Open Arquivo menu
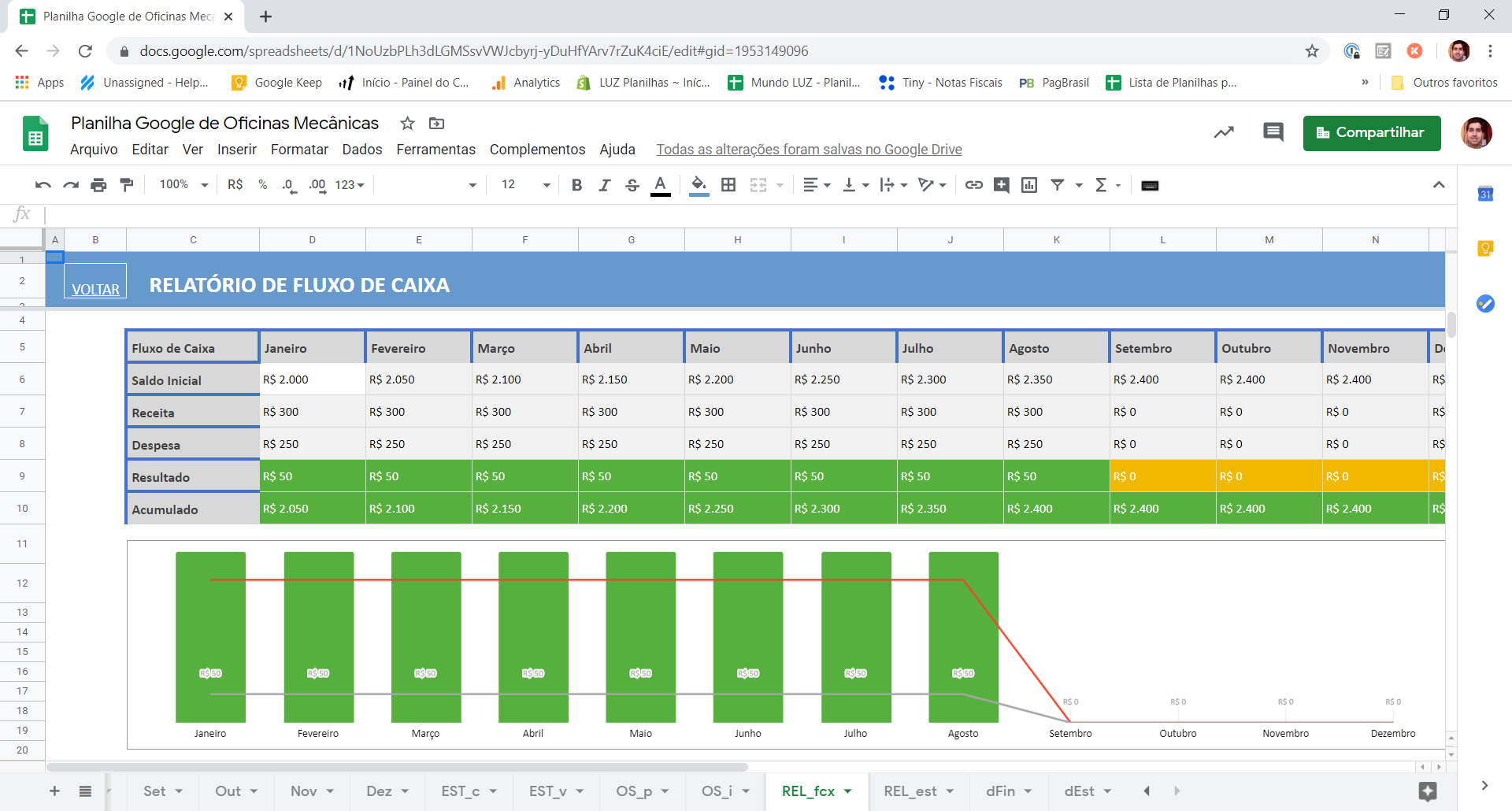 94,150
